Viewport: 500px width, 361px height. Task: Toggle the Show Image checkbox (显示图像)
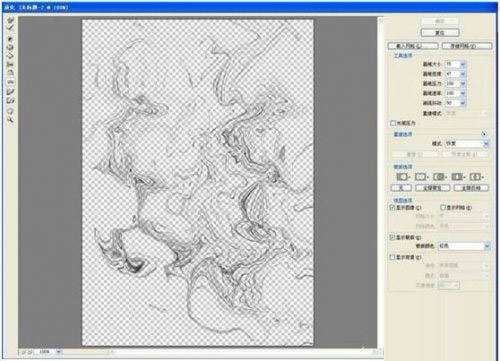[393, 207]
